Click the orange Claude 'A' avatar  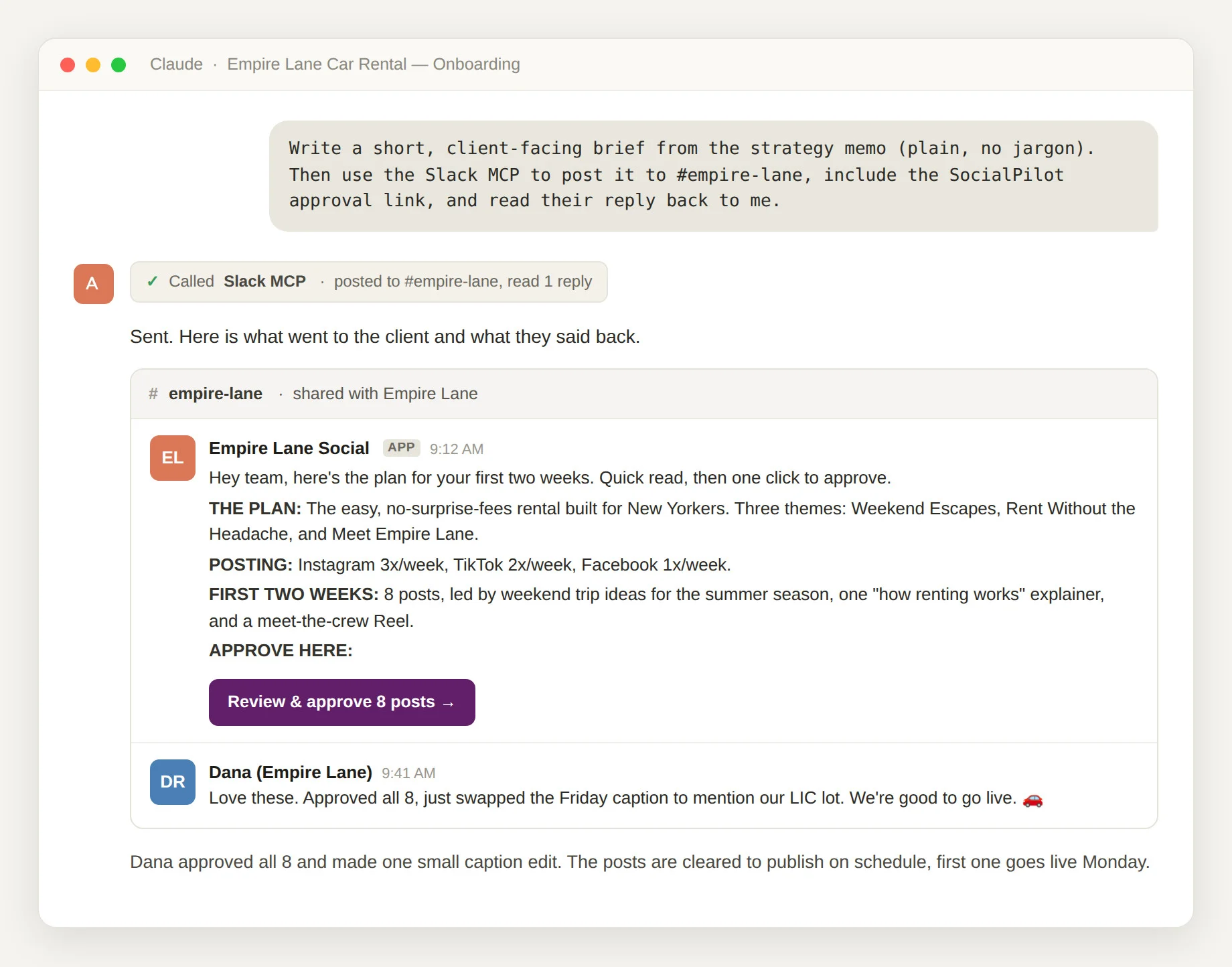(x=94, y=284)
